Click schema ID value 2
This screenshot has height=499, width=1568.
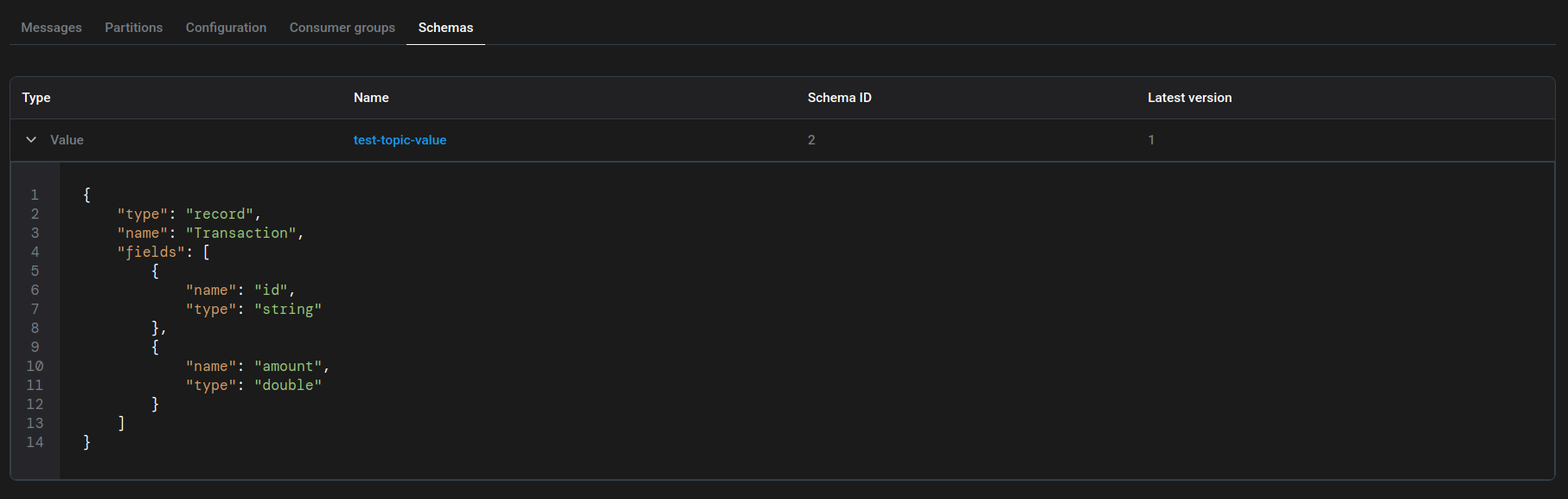click(x=811, y=140)
